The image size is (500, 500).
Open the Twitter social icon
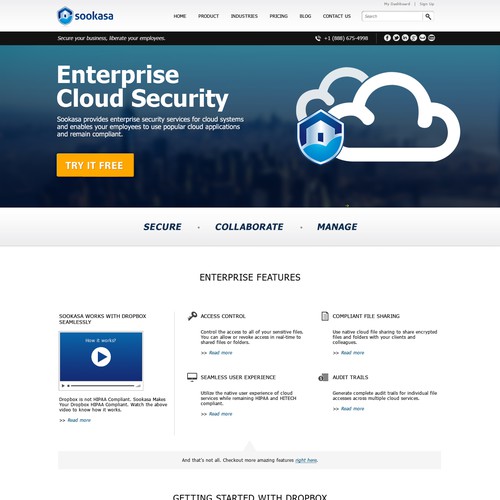[x=396, y=38]
